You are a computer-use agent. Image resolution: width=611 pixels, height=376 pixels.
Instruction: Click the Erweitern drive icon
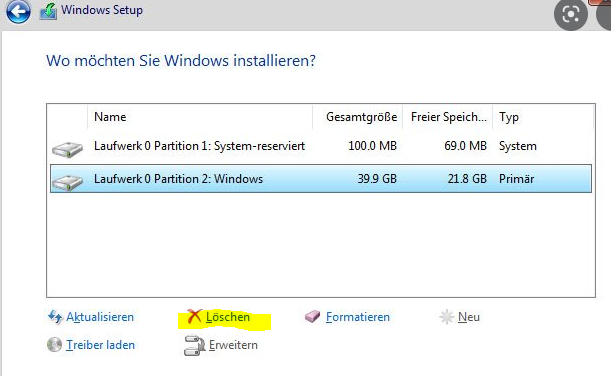tap(194, 345)
